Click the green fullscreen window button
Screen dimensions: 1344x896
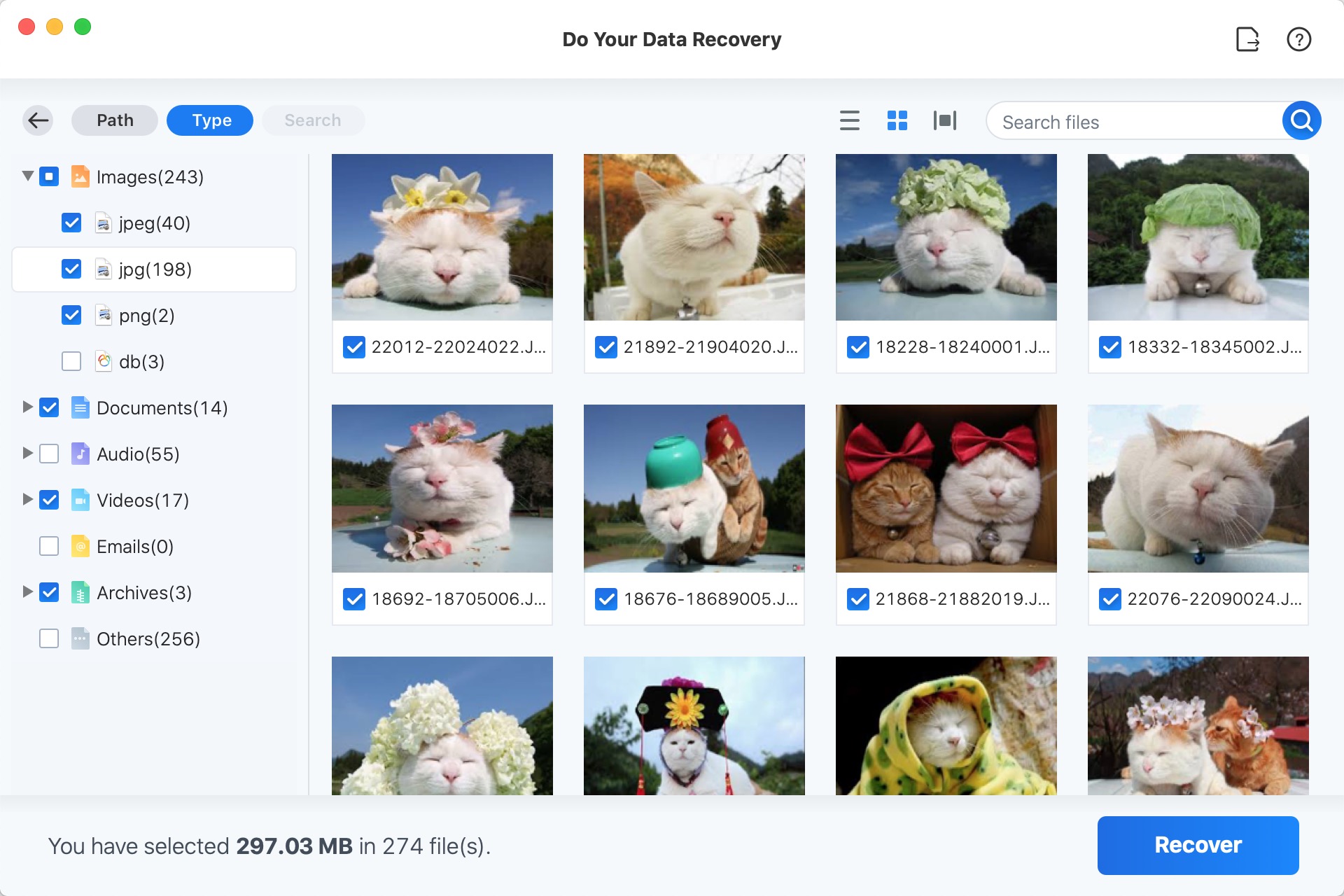pyautogui.click(x=83, y=27)
